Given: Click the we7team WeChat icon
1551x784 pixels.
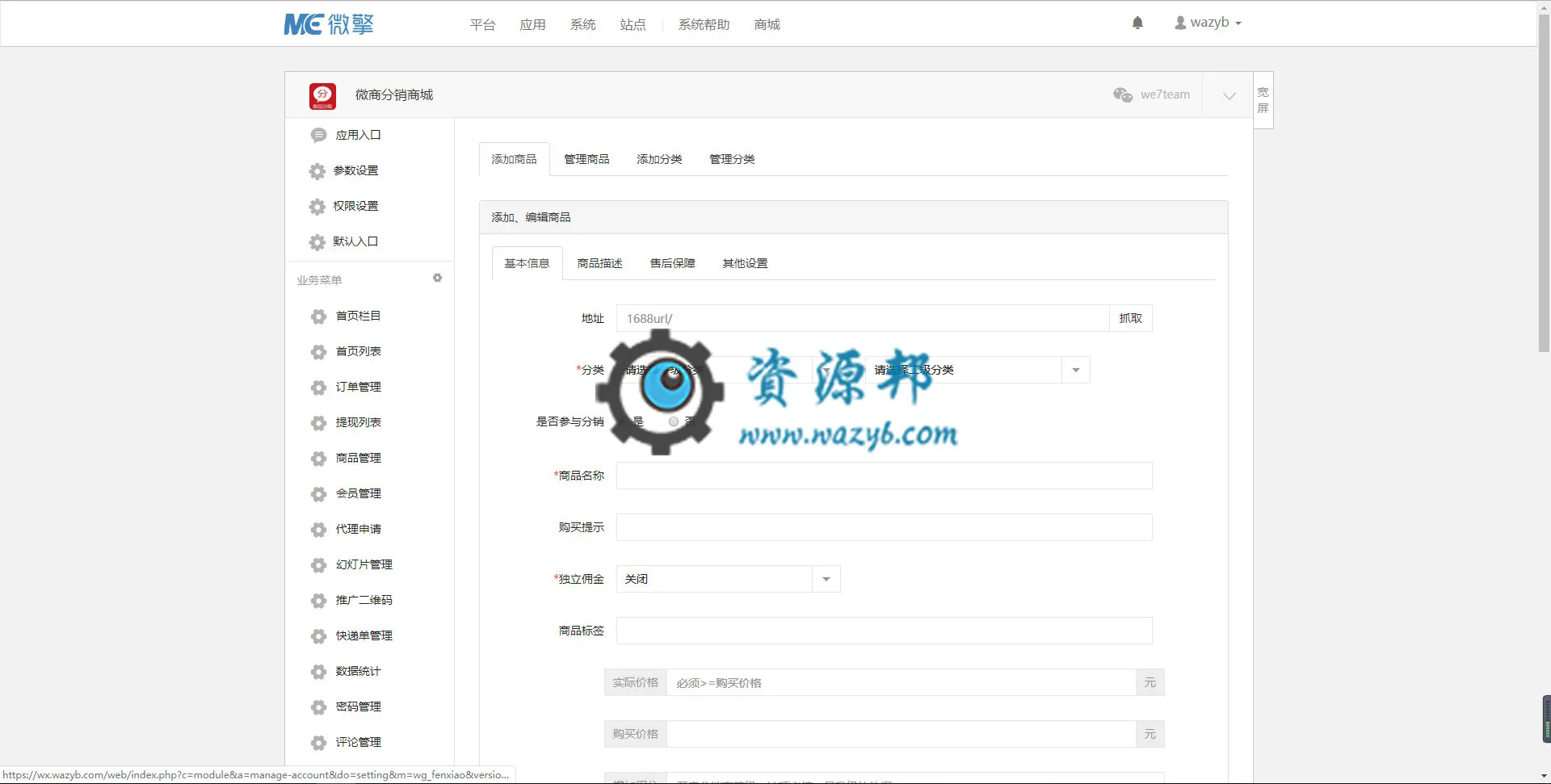Looking at the screenshot, I should [1123, 94].
